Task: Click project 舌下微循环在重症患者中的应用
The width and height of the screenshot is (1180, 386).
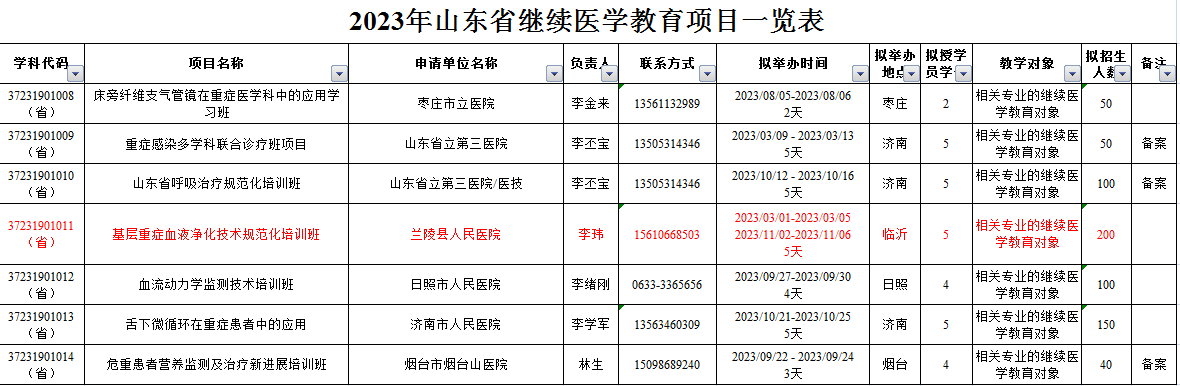Action: pyautogui.click(x=217, y=324)
